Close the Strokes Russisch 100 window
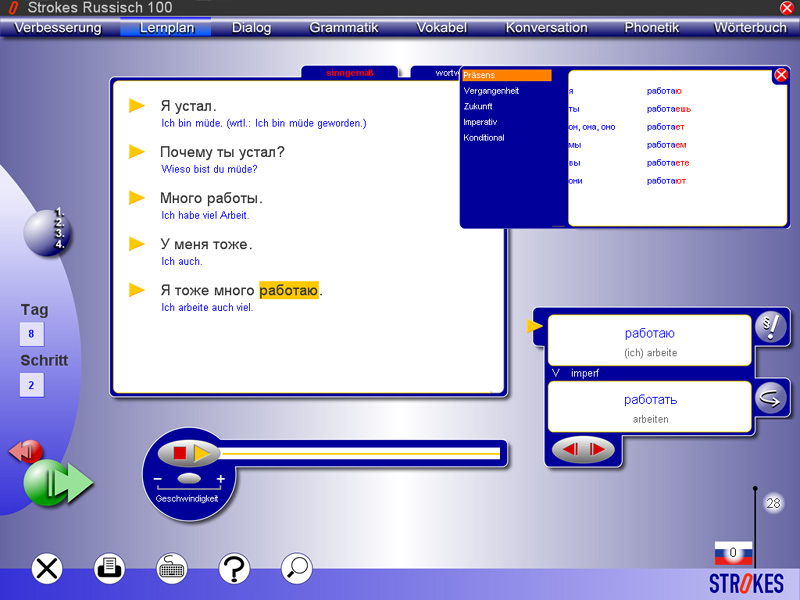 click(x=787, y=7)
